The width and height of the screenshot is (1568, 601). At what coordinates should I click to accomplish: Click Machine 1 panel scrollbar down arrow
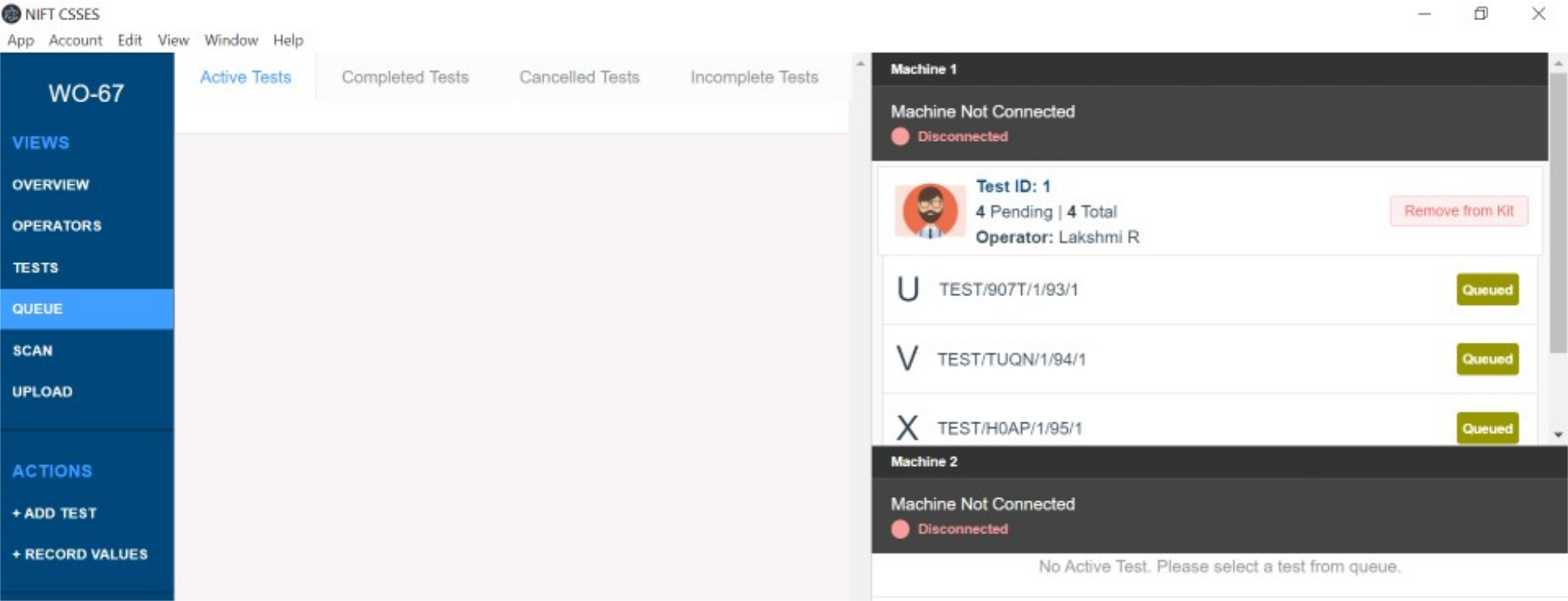pyautogui.click(x=1558, y=434)
